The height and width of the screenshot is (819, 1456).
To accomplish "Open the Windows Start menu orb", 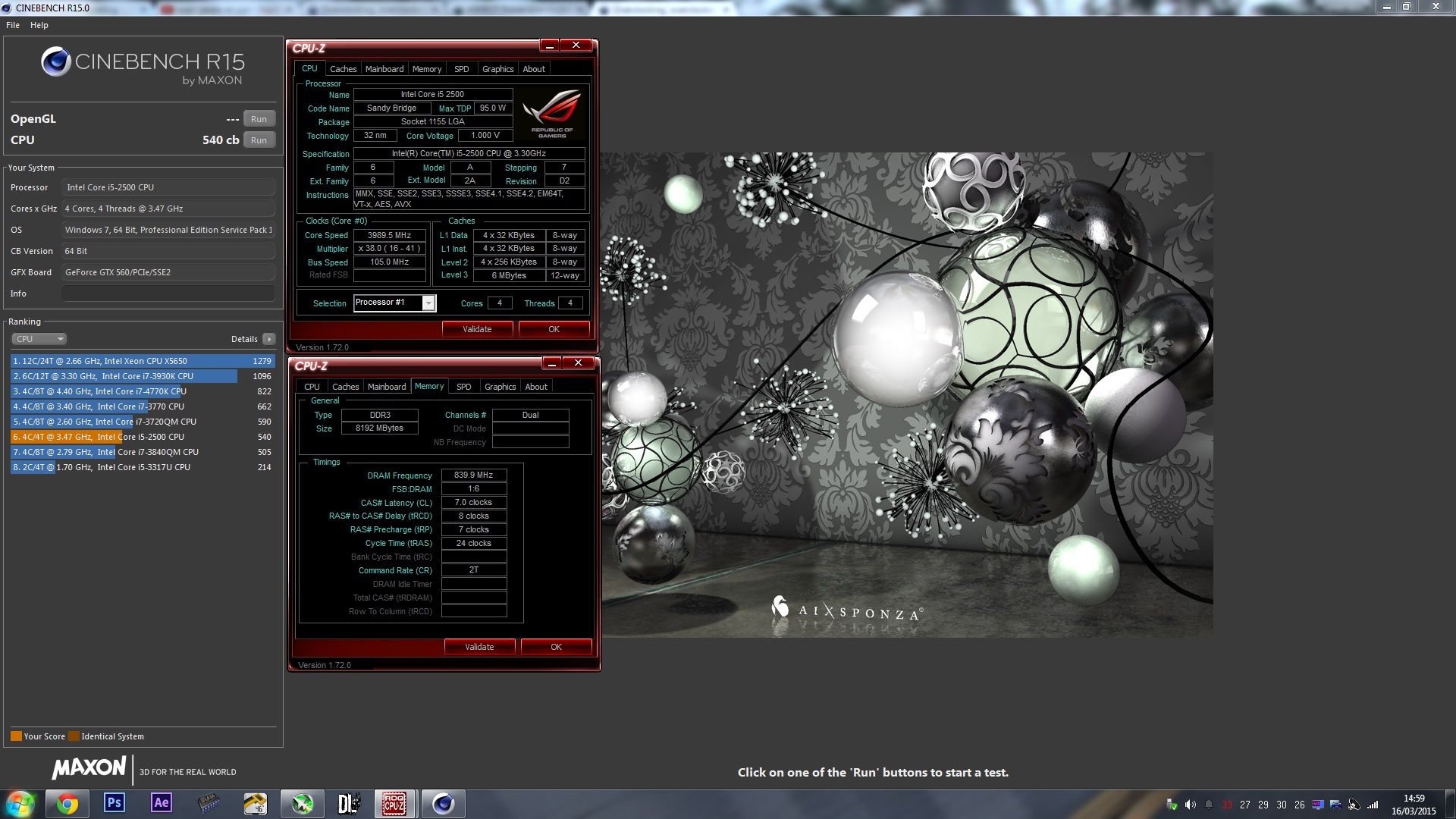I will point(20,804).
